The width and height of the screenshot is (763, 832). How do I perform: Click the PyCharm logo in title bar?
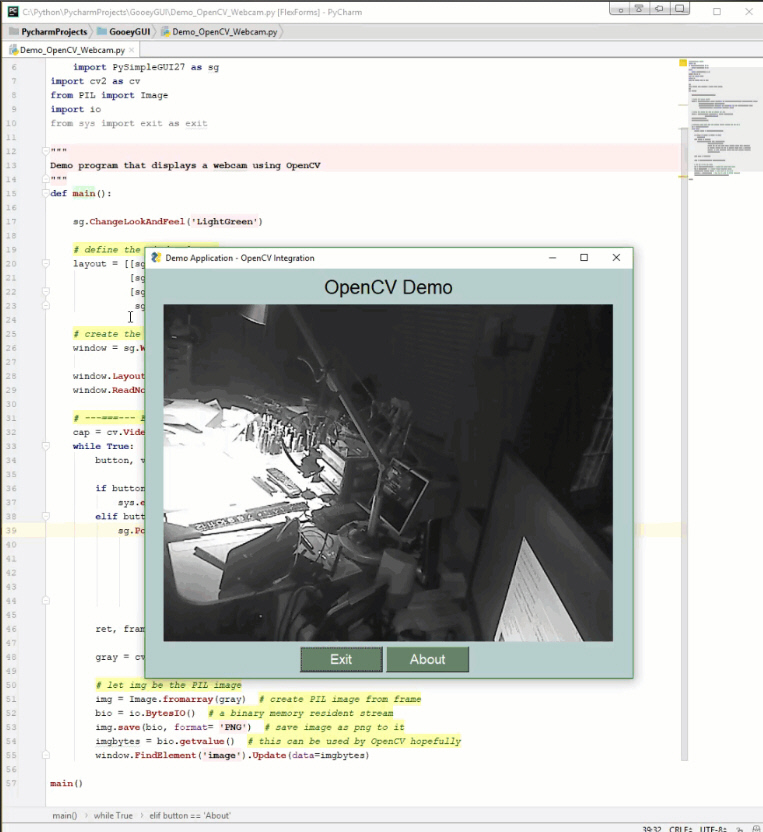13,11
